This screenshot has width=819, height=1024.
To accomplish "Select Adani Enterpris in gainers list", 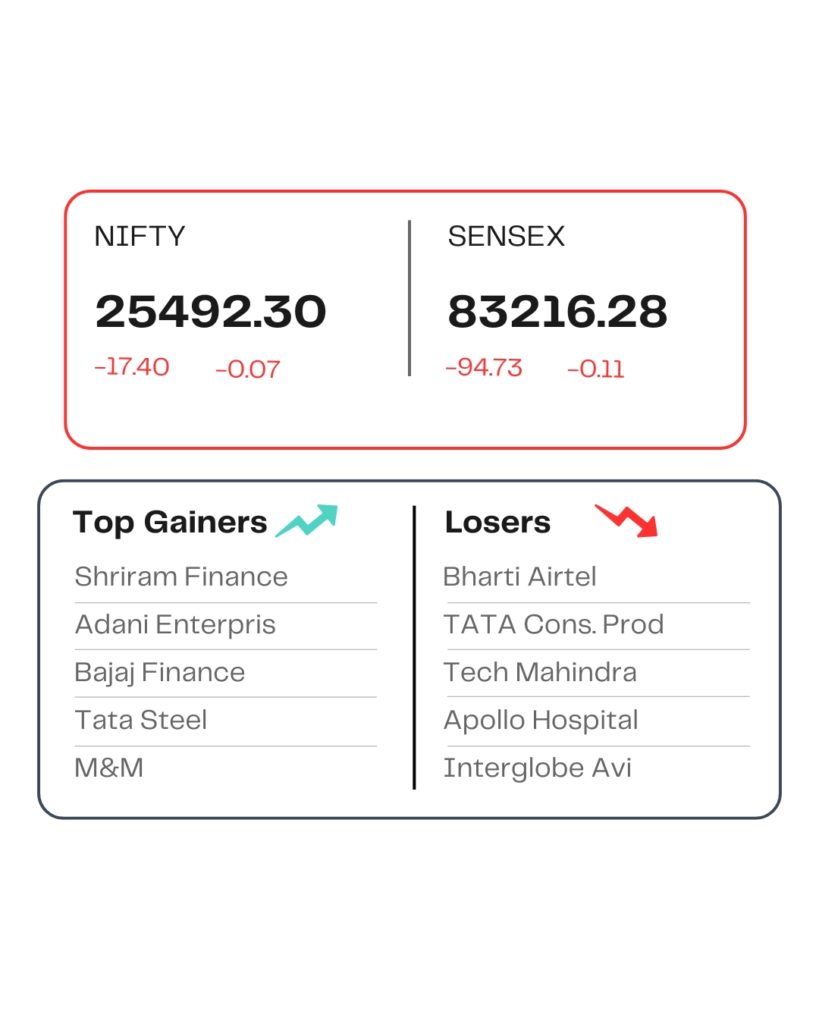I will tap(175, 625).
